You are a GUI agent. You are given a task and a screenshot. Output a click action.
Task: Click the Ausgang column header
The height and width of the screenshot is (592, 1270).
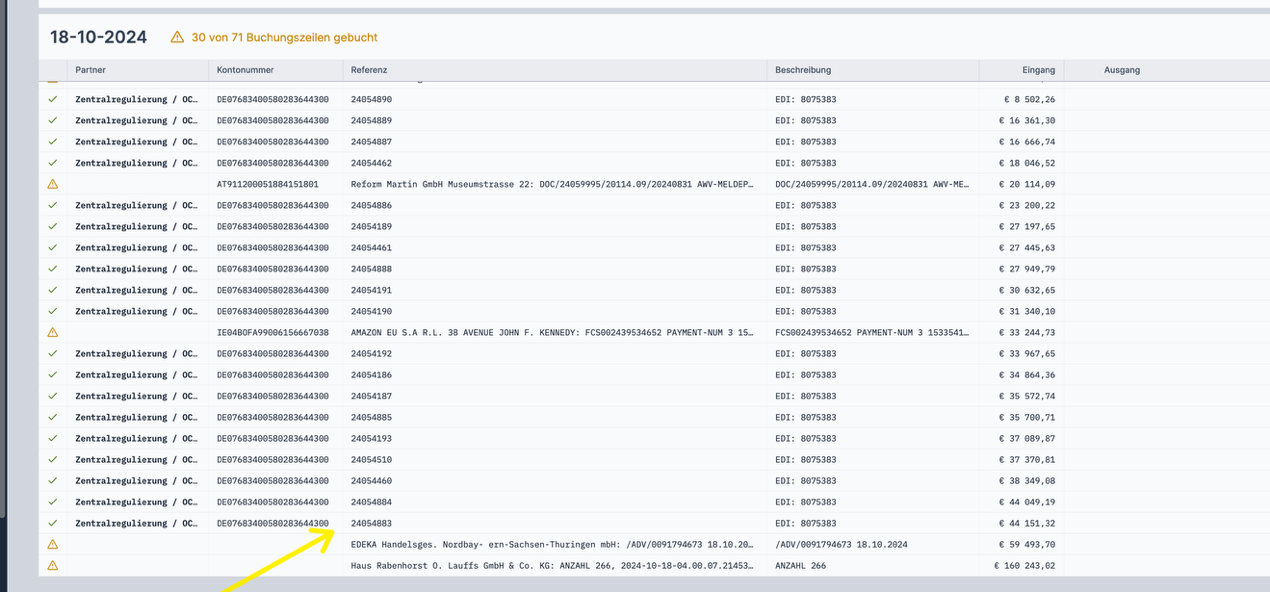click(1121, 70)
